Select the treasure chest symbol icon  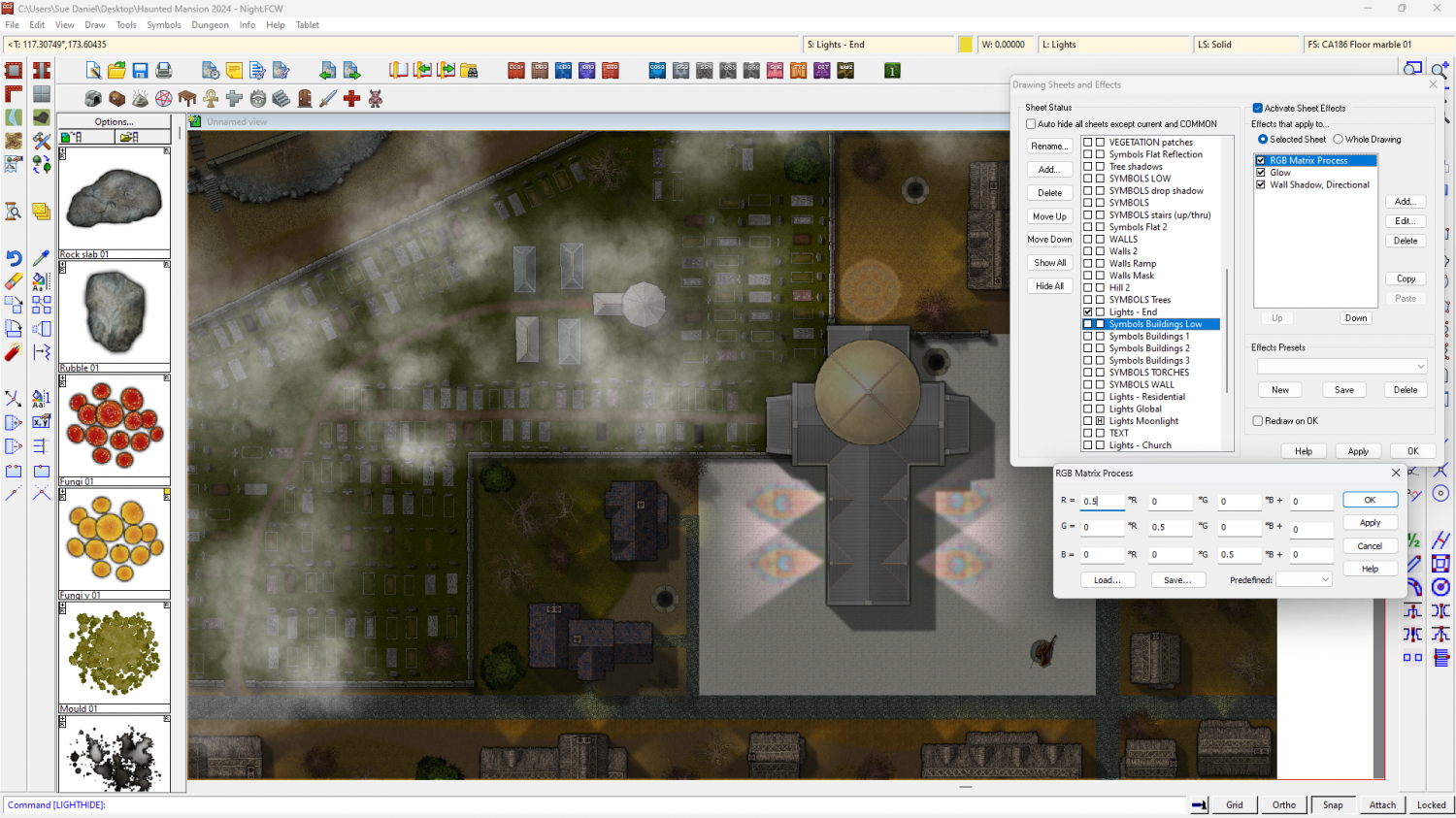click(x=116, y=98)
